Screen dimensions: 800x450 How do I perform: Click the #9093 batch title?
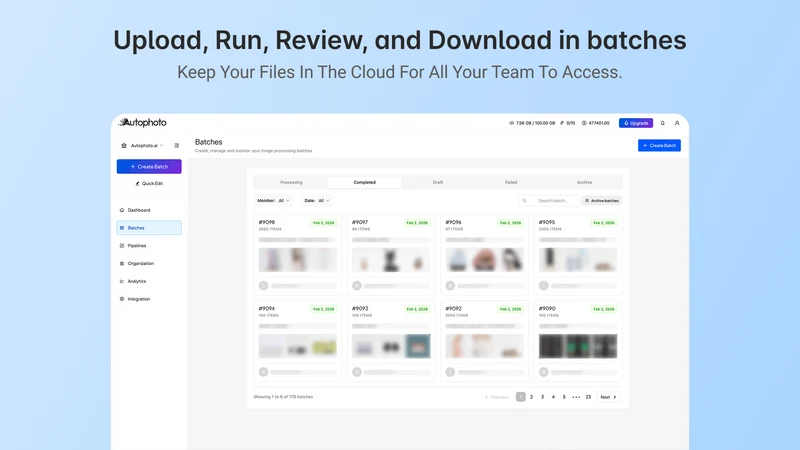pyautogui.click(x=360, y=308)
